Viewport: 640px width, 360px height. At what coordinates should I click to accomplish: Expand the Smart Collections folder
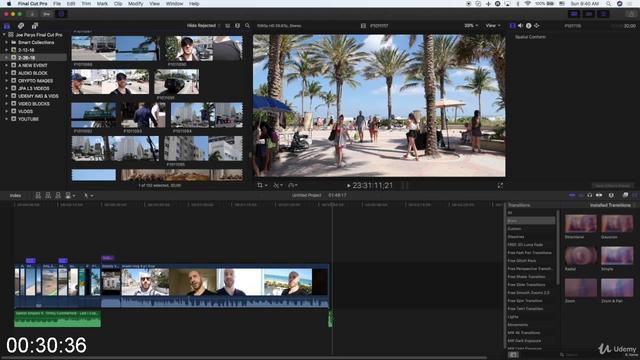point(7,42)
